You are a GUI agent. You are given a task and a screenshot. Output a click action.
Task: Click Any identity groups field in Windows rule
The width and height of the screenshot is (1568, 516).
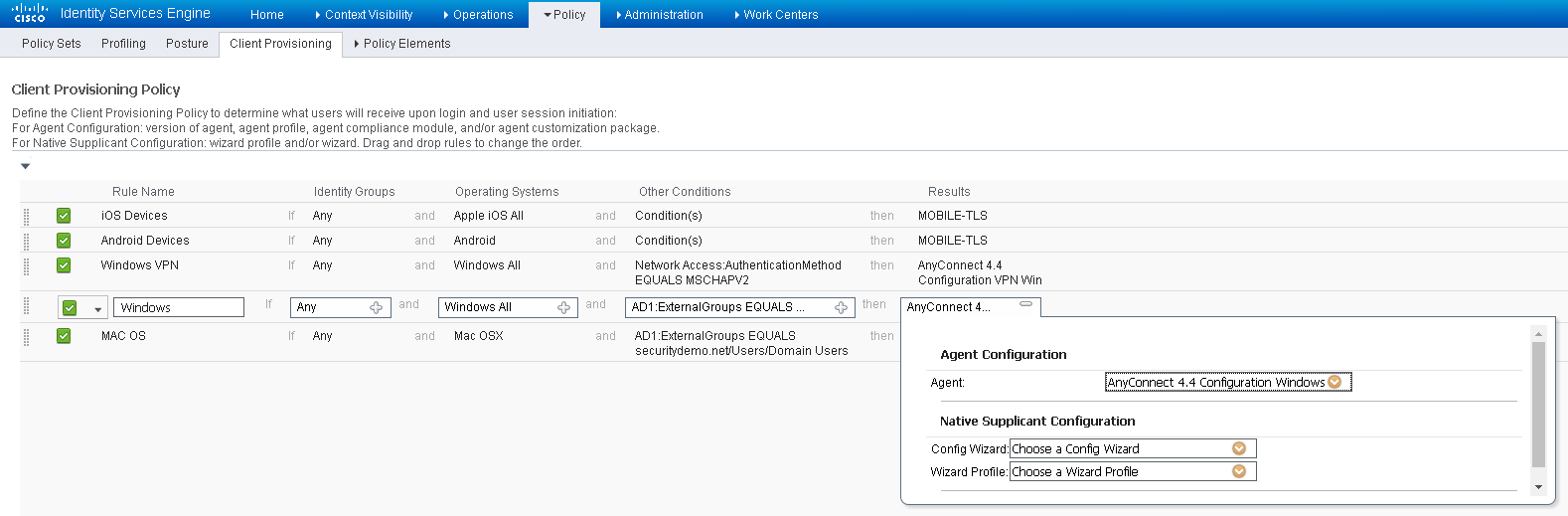click(341, 307)
